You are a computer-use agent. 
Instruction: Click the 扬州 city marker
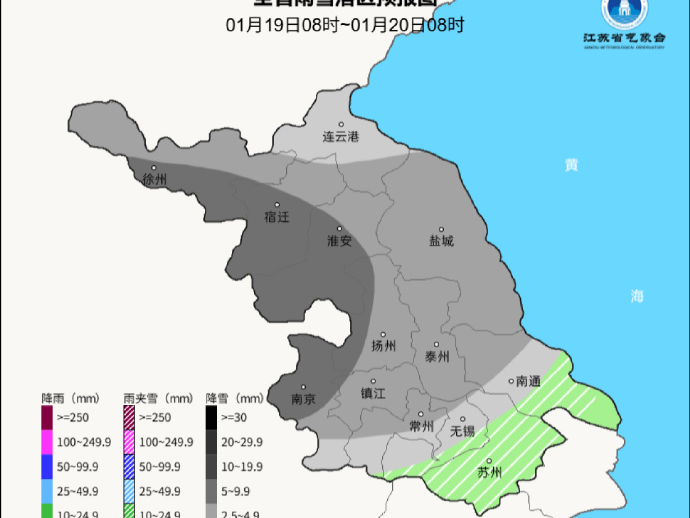pyautogui.click(x=385, y=334)
